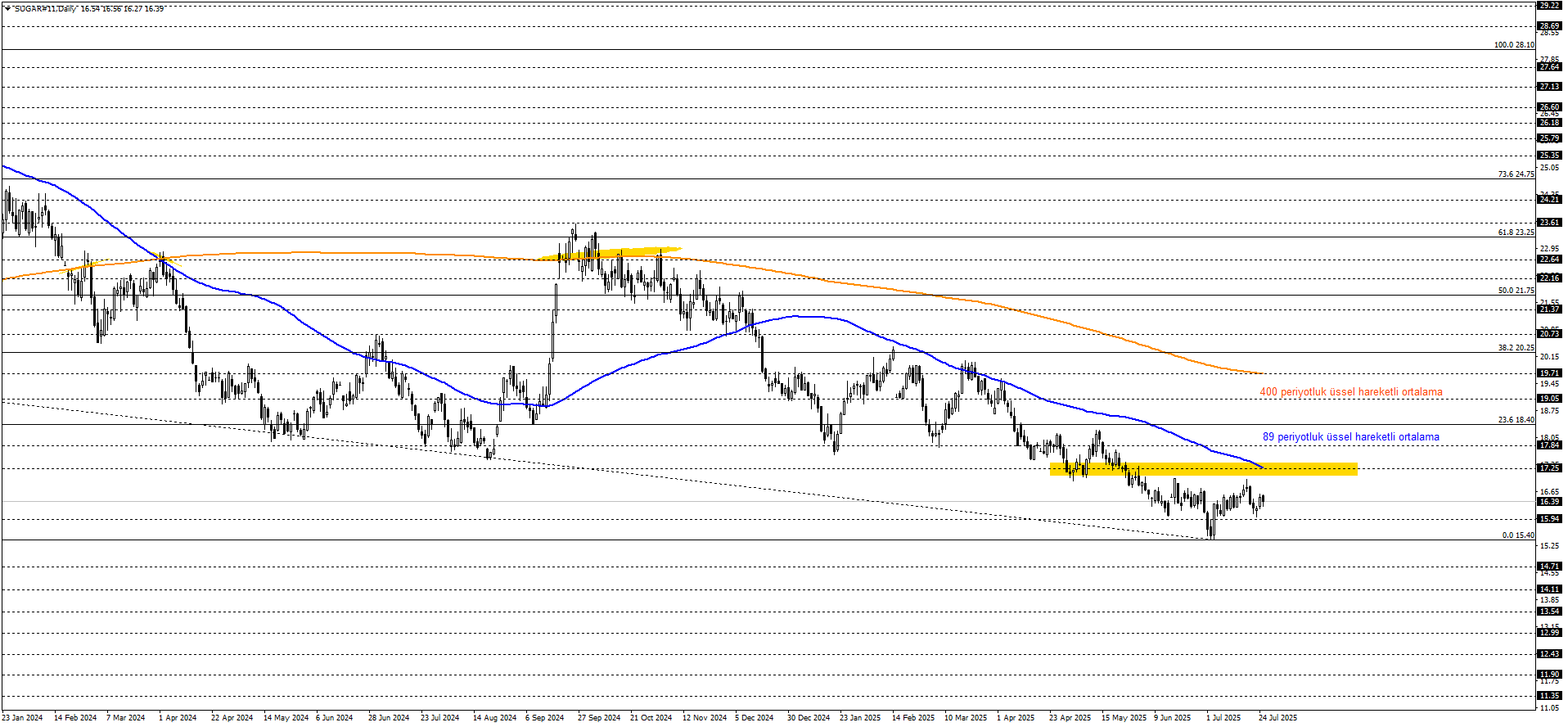The width and height of the screenshot is (1568, 727).
Task: Click the price level label 29.22
Action: tap(1549, 5)
